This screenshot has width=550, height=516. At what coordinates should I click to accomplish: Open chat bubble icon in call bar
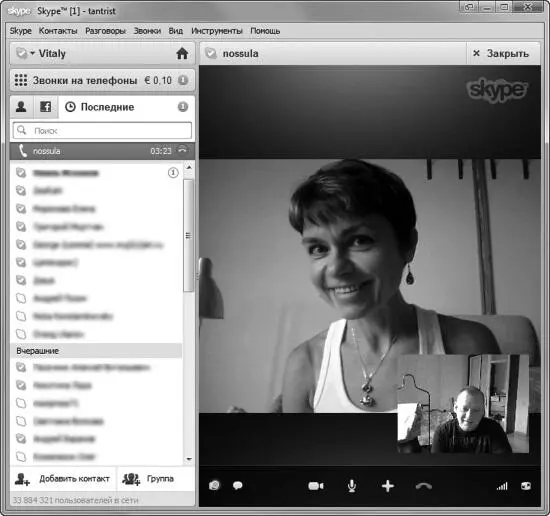point(238,485)
